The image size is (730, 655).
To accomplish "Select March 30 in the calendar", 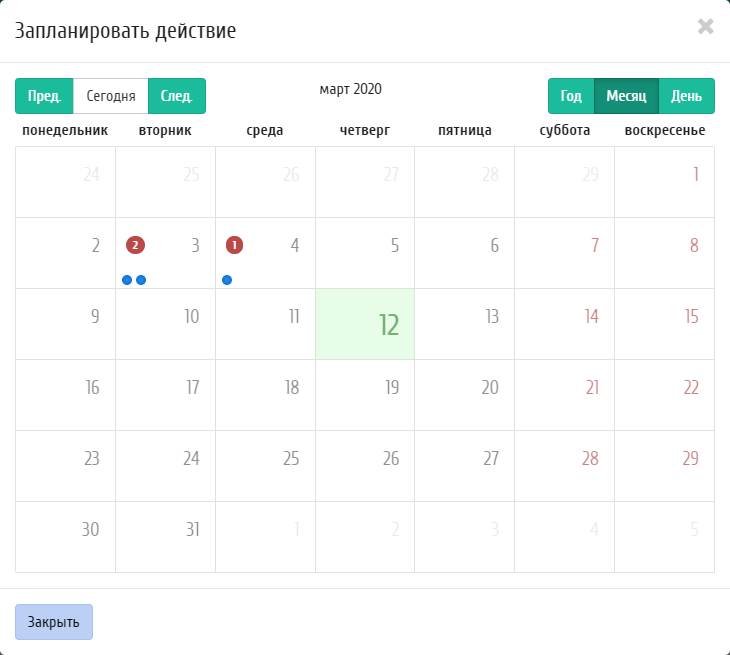I will pyautogui.click(x=66, y=537).
